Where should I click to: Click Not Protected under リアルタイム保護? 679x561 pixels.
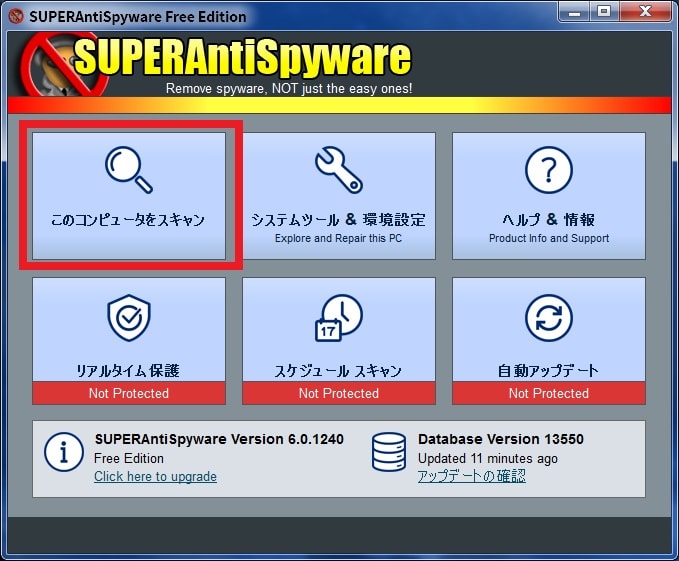(x=129, y=393)
